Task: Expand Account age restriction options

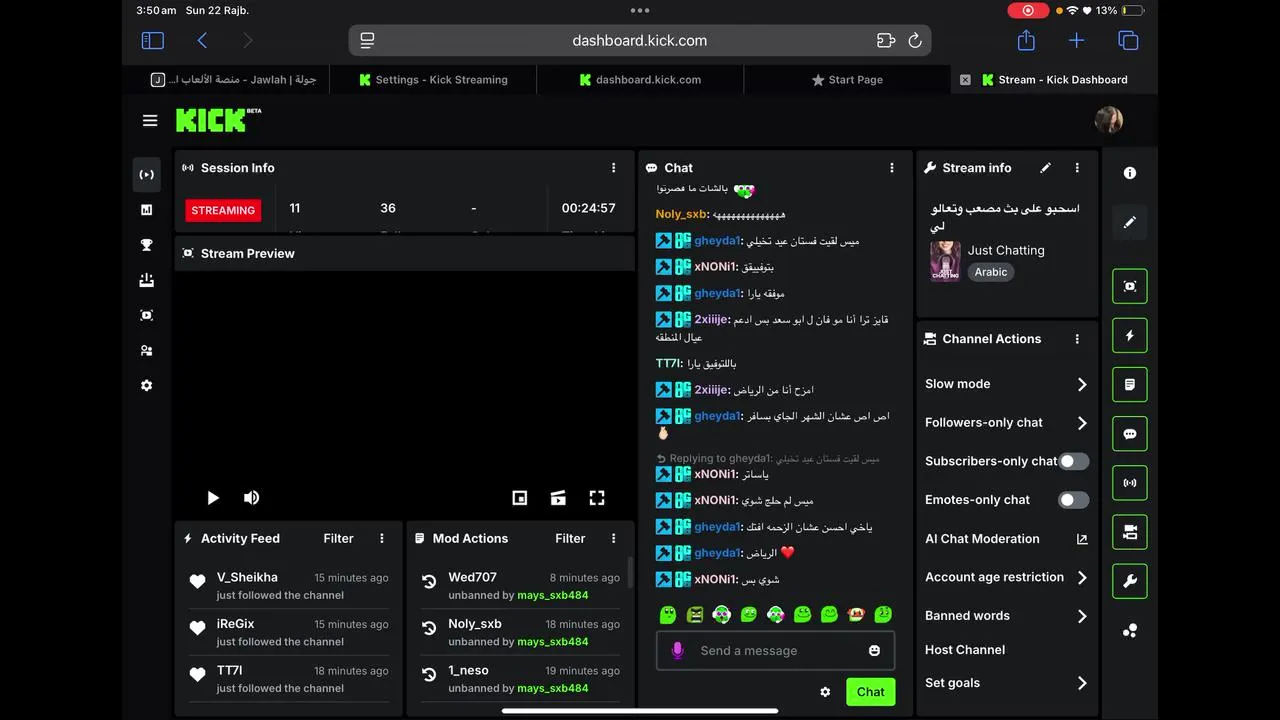Action: [x=1082, y=577]
